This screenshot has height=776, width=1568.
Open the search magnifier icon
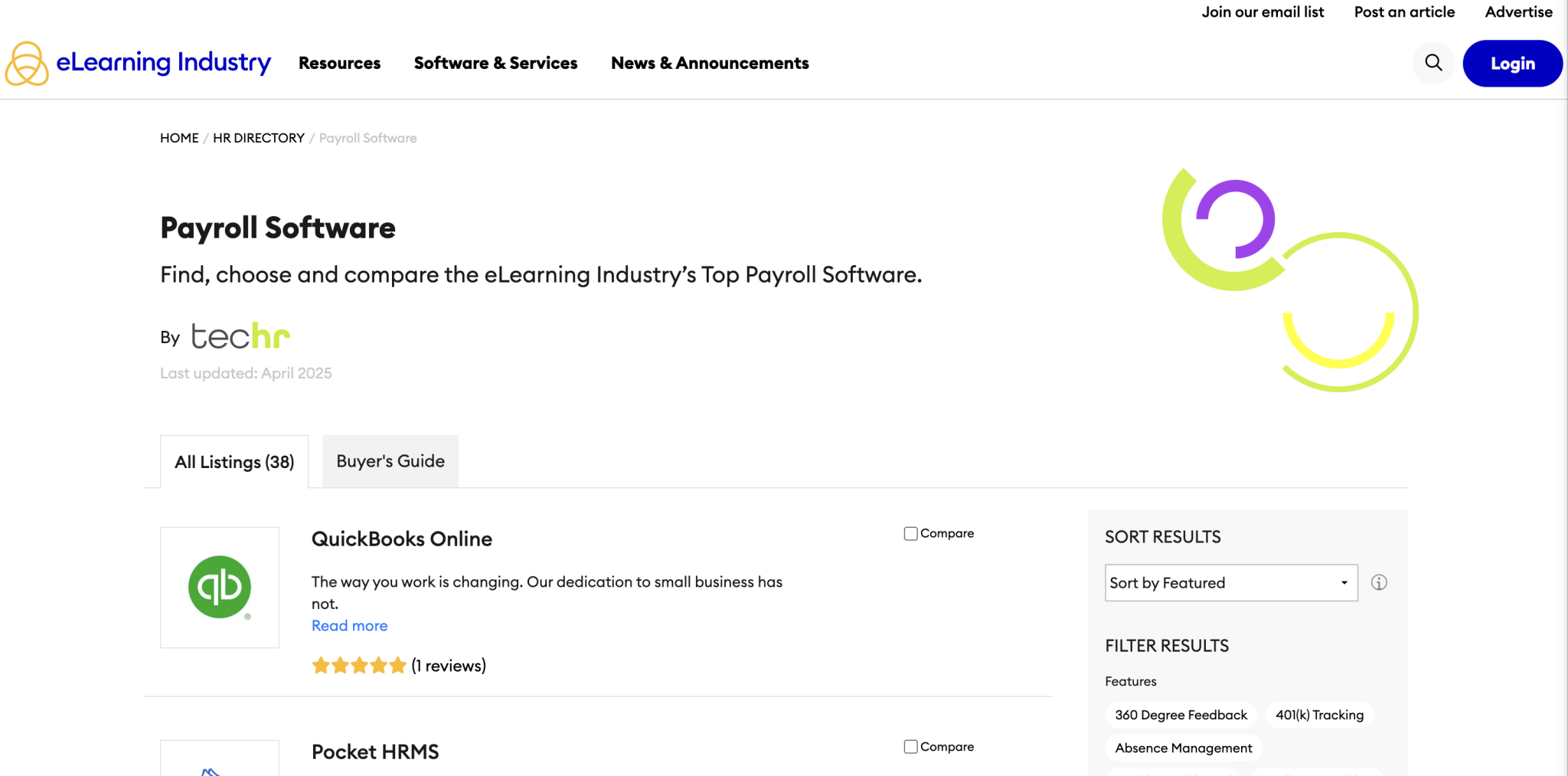(1433, 63)
